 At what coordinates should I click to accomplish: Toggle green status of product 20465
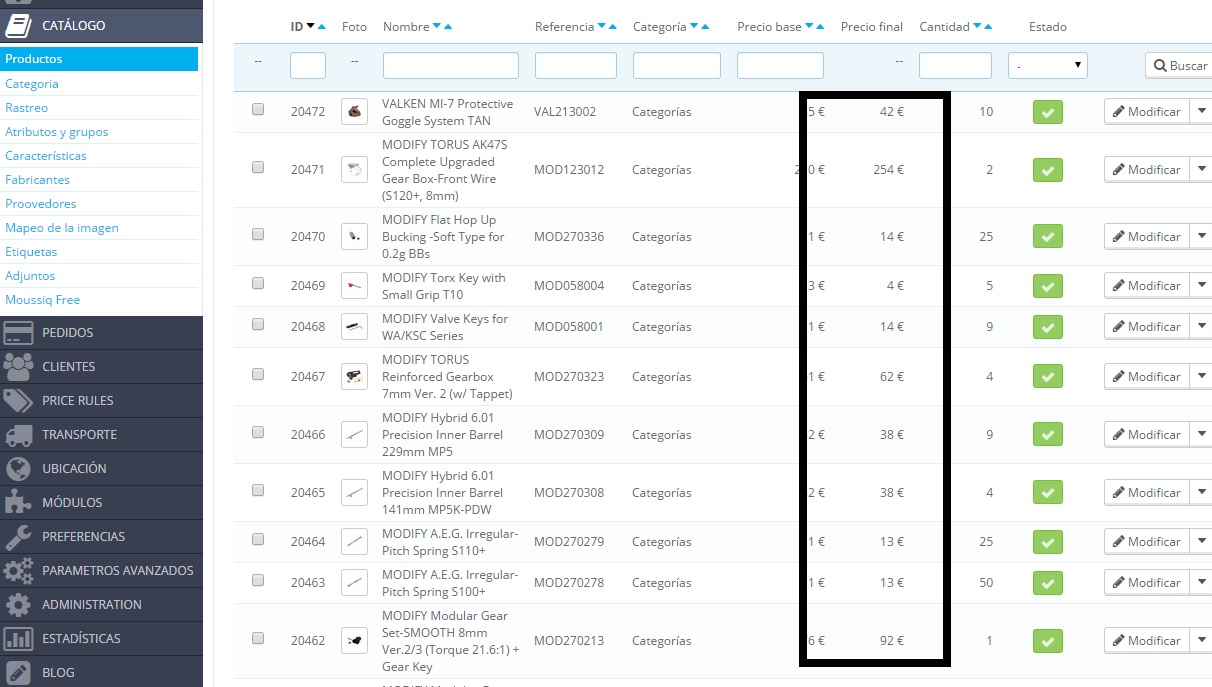[x=1047, y=493]
